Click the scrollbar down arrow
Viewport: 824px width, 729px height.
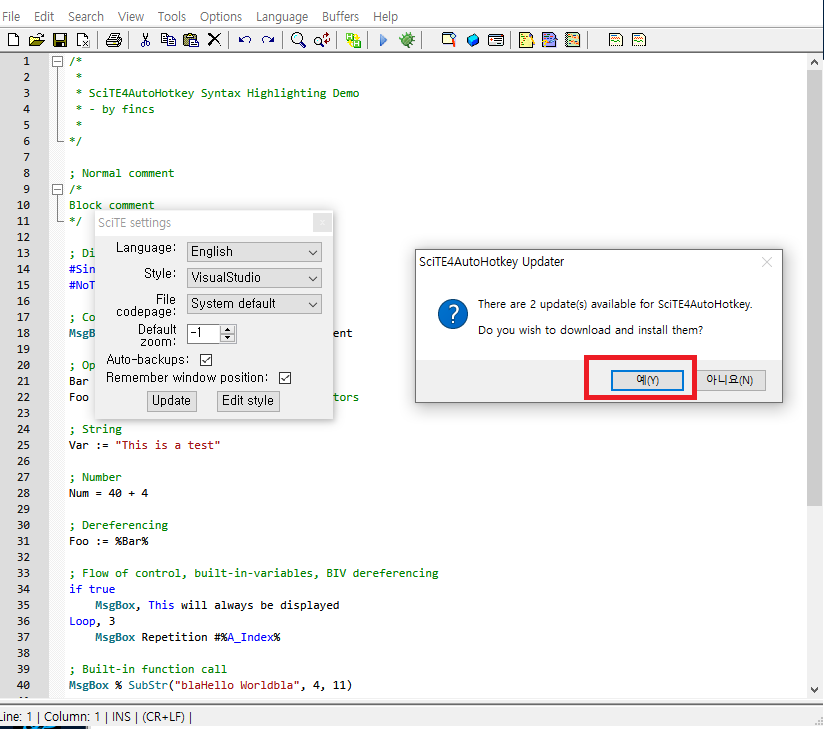click(x=814, y=690)
